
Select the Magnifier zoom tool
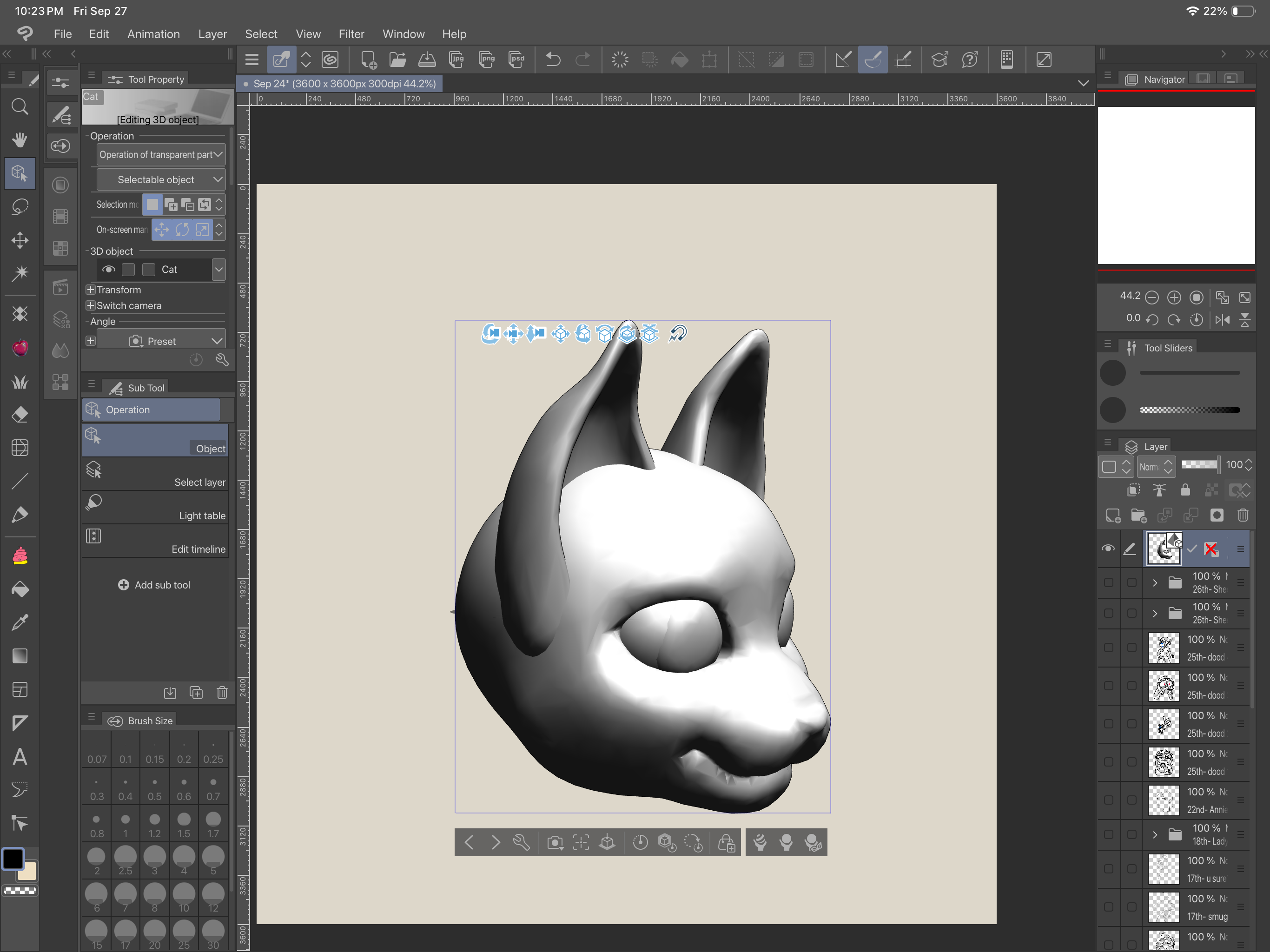pos(20,106)
